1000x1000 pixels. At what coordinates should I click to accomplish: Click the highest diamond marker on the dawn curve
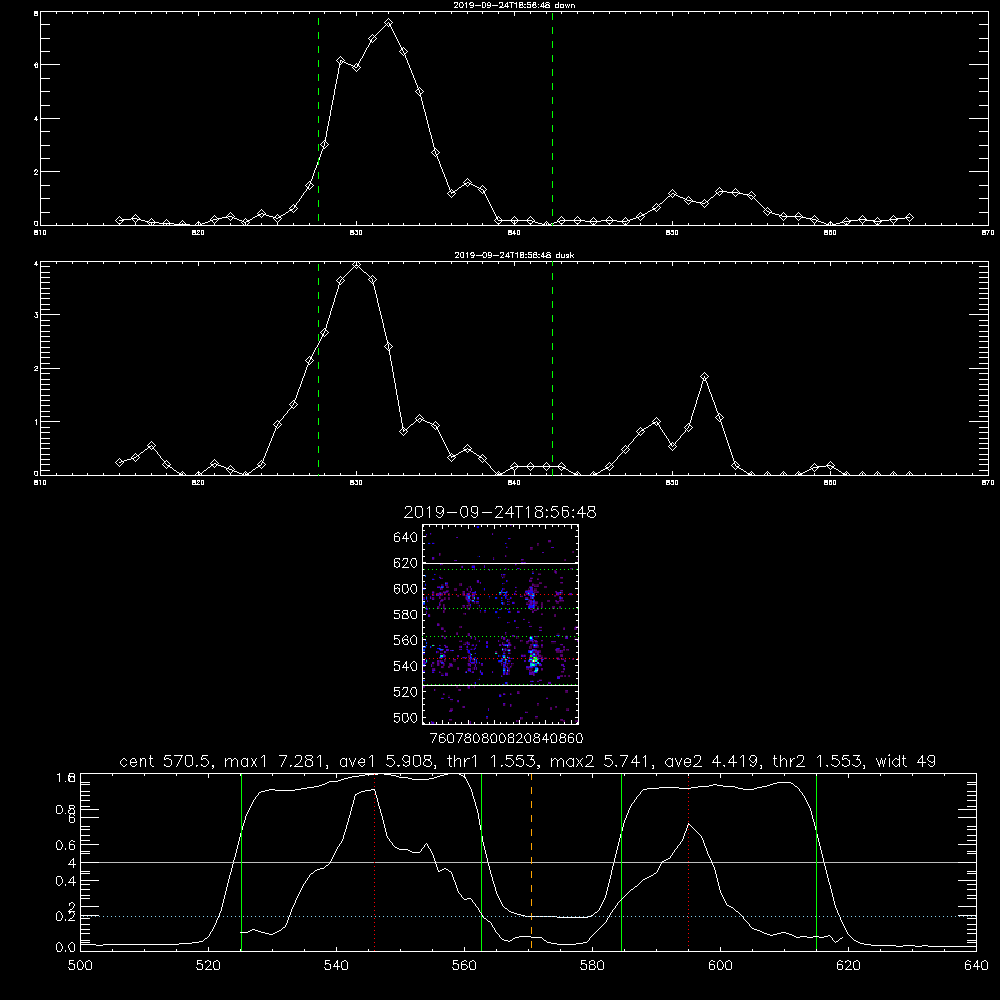(x=388, y=23)
